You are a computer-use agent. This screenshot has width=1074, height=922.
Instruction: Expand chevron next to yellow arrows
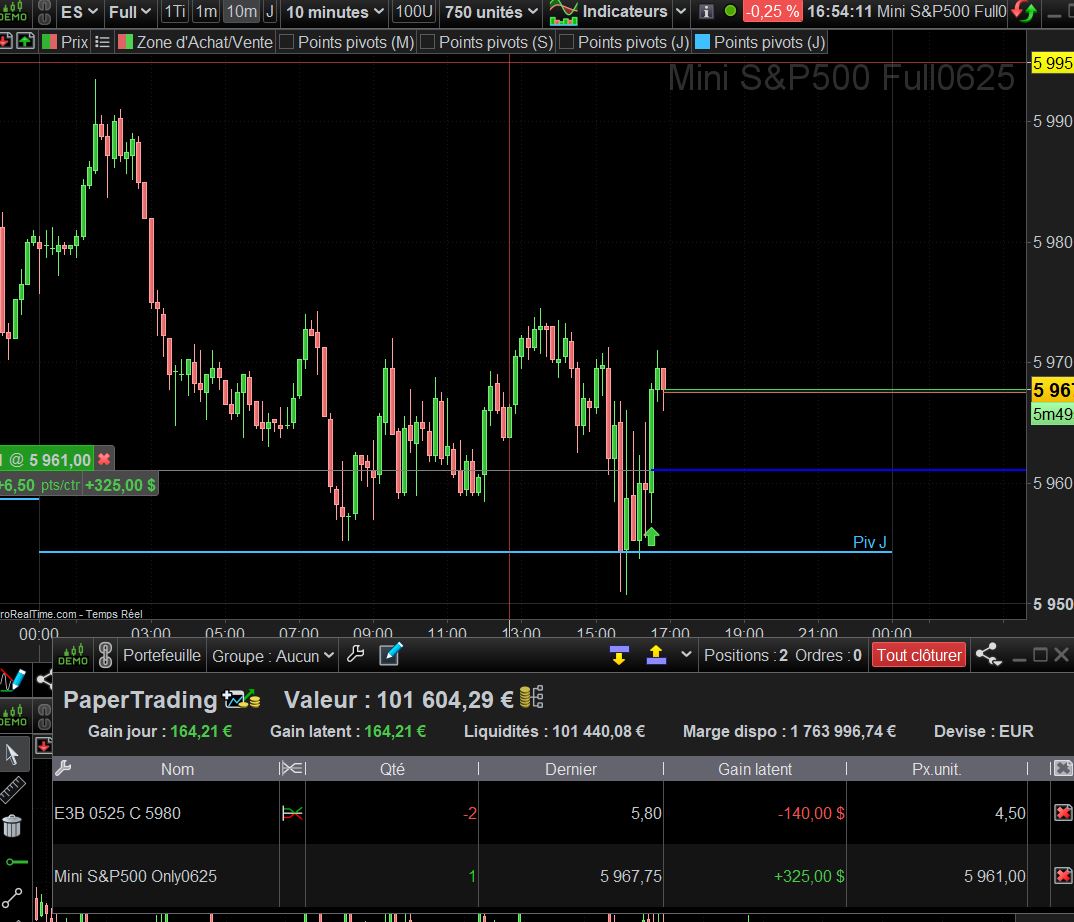point(686,655)
